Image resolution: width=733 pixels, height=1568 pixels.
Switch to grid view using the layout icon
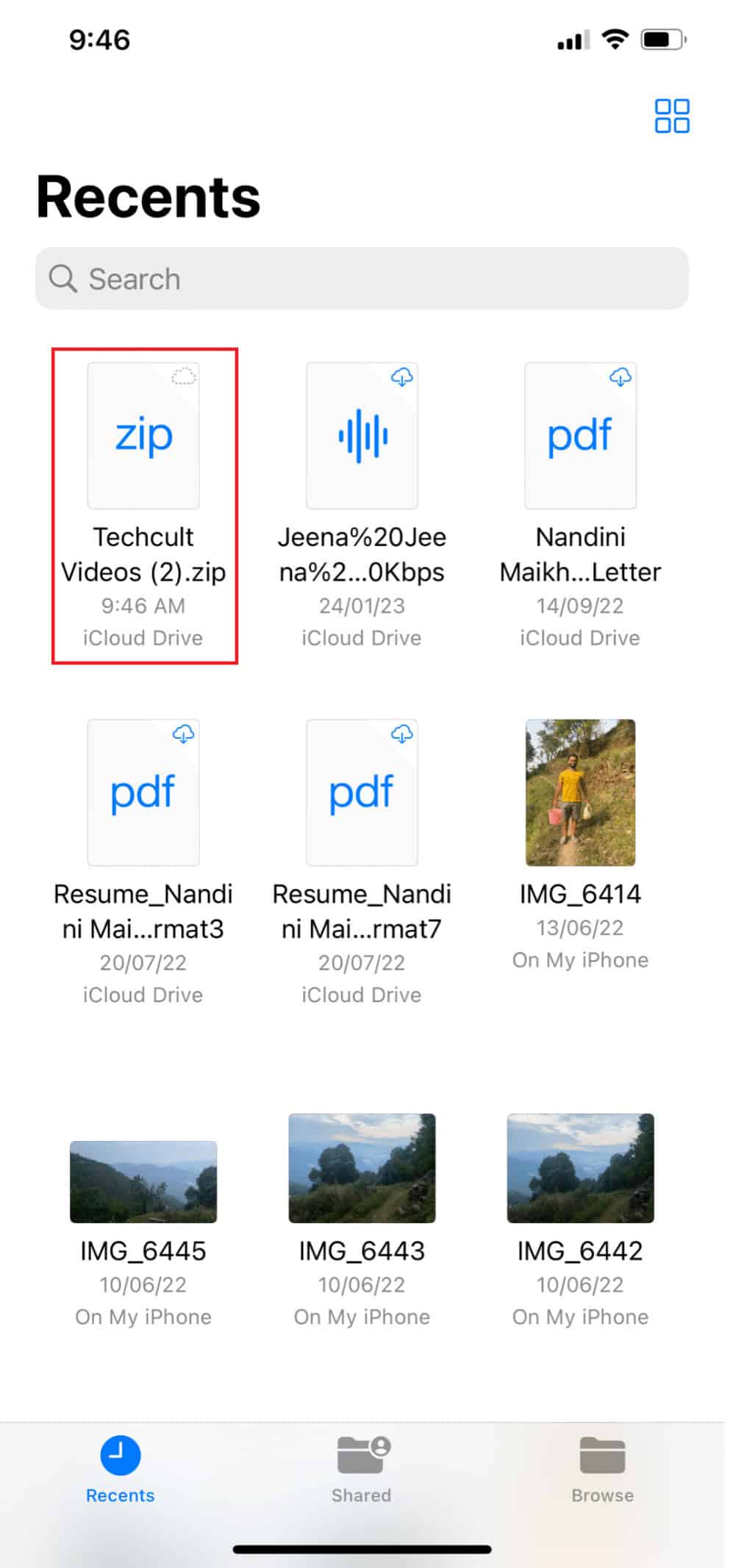tap(671, 116)
